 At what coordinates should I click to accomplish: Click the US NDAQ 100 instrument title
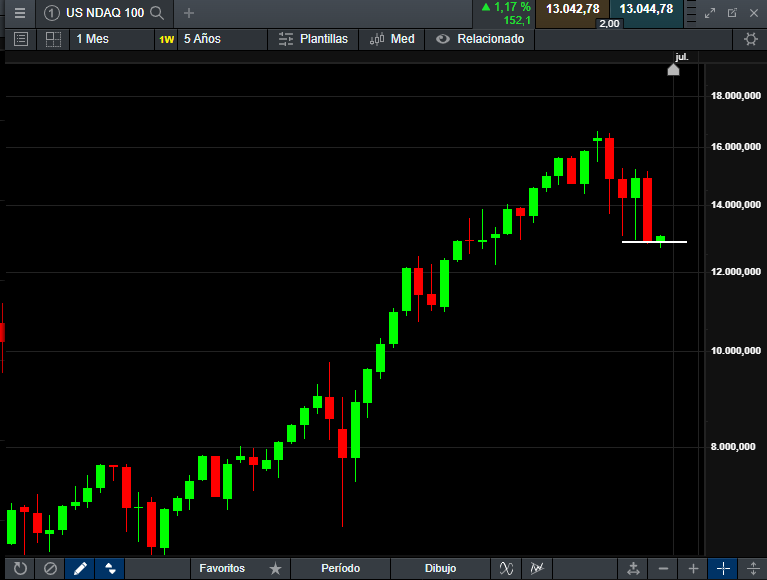point(105,13)
